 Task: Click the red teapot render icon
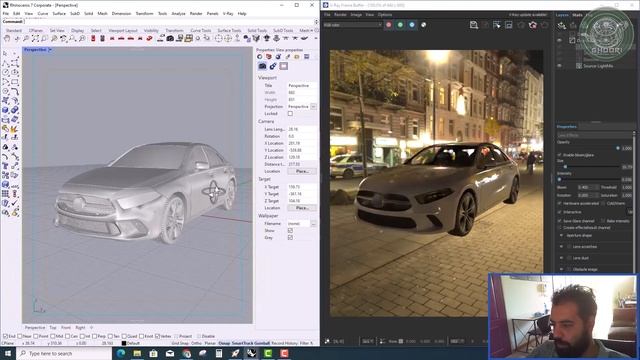click(x=533, y=25)
